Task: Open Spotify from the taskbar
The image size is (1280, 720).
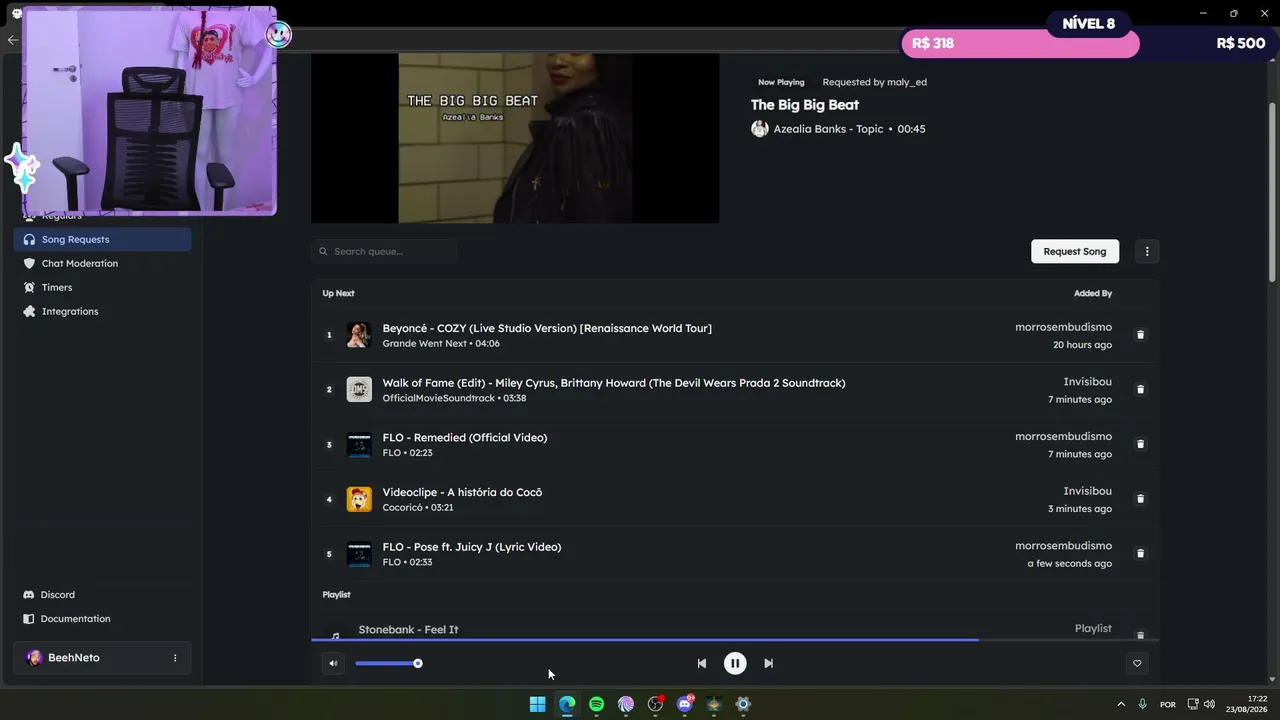Action: tap(596, 704)
